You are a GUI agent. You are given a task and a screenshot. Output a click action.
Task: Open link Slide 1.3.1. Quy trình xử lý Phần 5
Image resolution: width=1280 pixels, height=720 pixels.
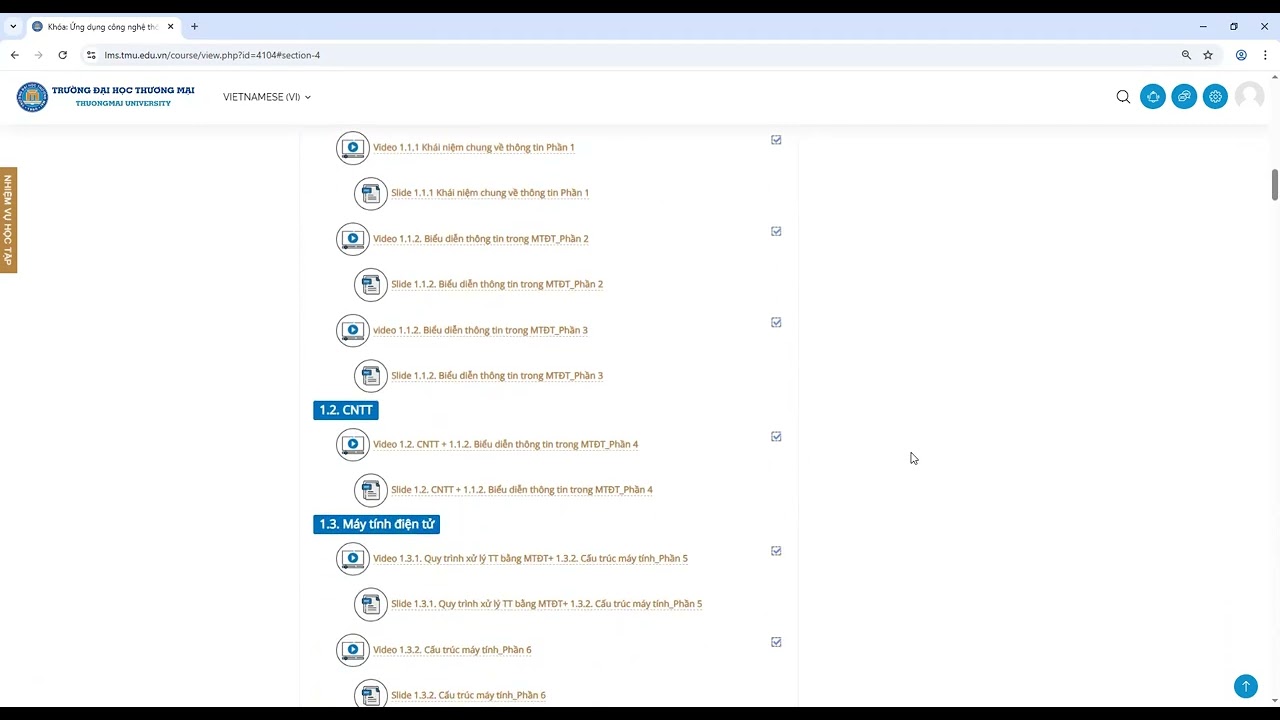(547, 604)
